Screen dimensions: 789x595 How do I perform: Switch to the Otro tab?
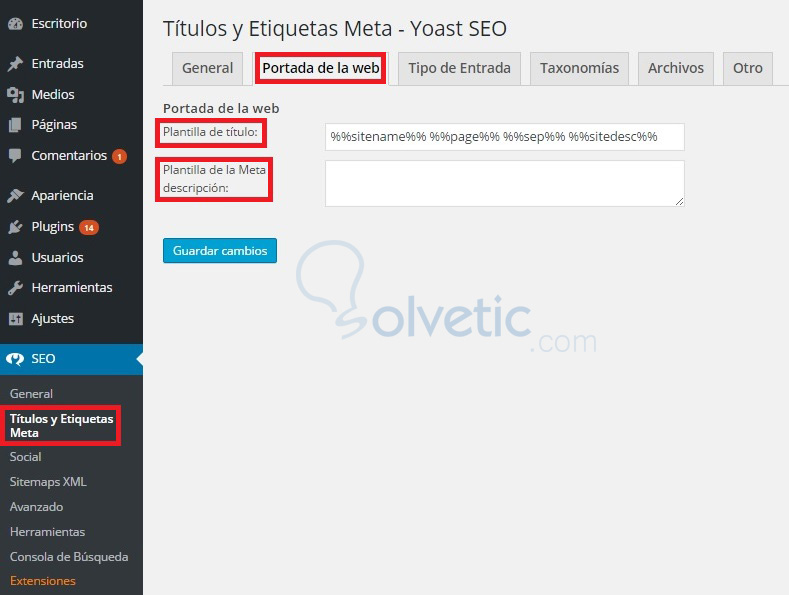point(748,68)
